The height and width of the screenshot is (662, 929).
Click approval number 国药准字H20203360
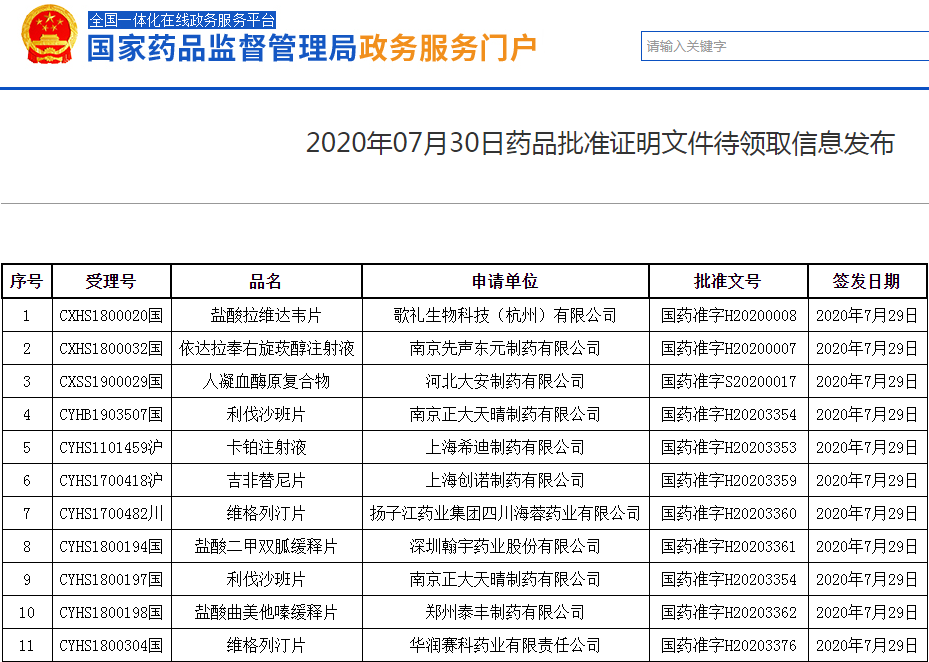pyautogui.click(x=729, y=513)
